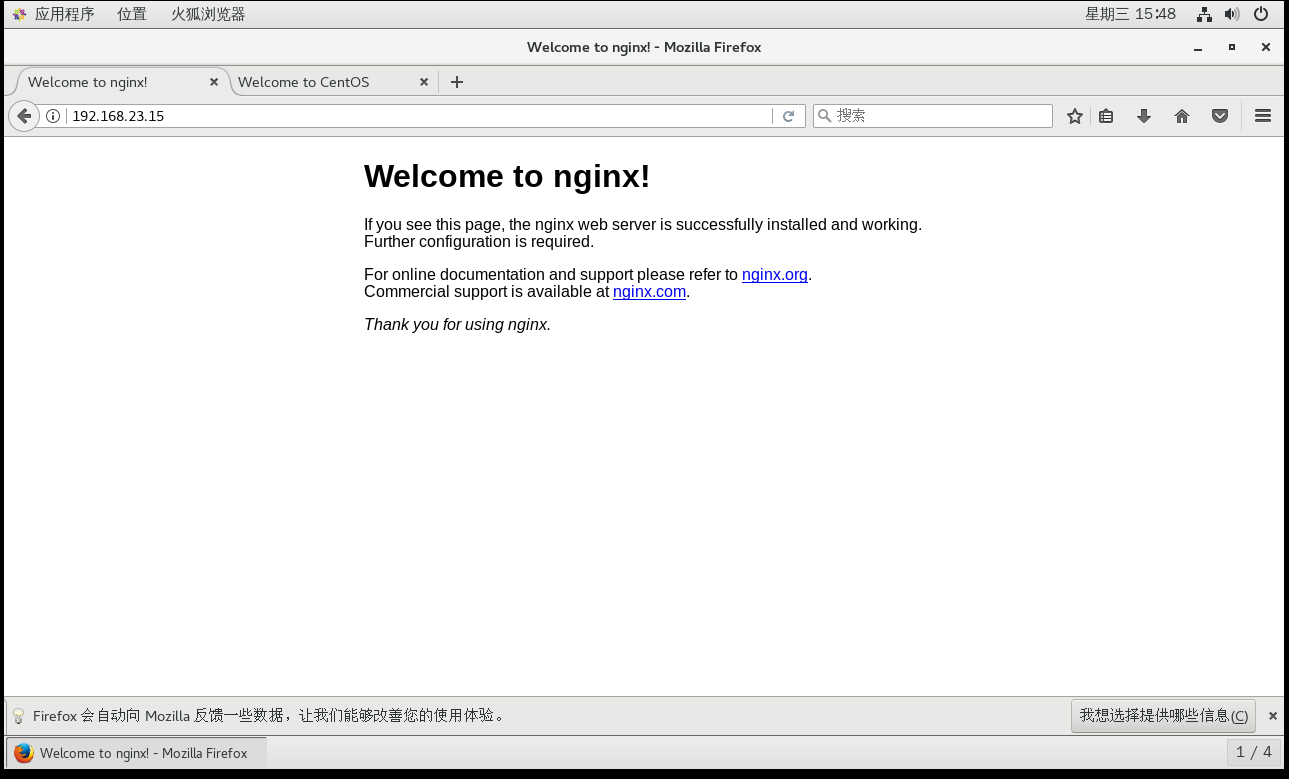
Task: Open a new tab with plus button
Action: [457, 82]
